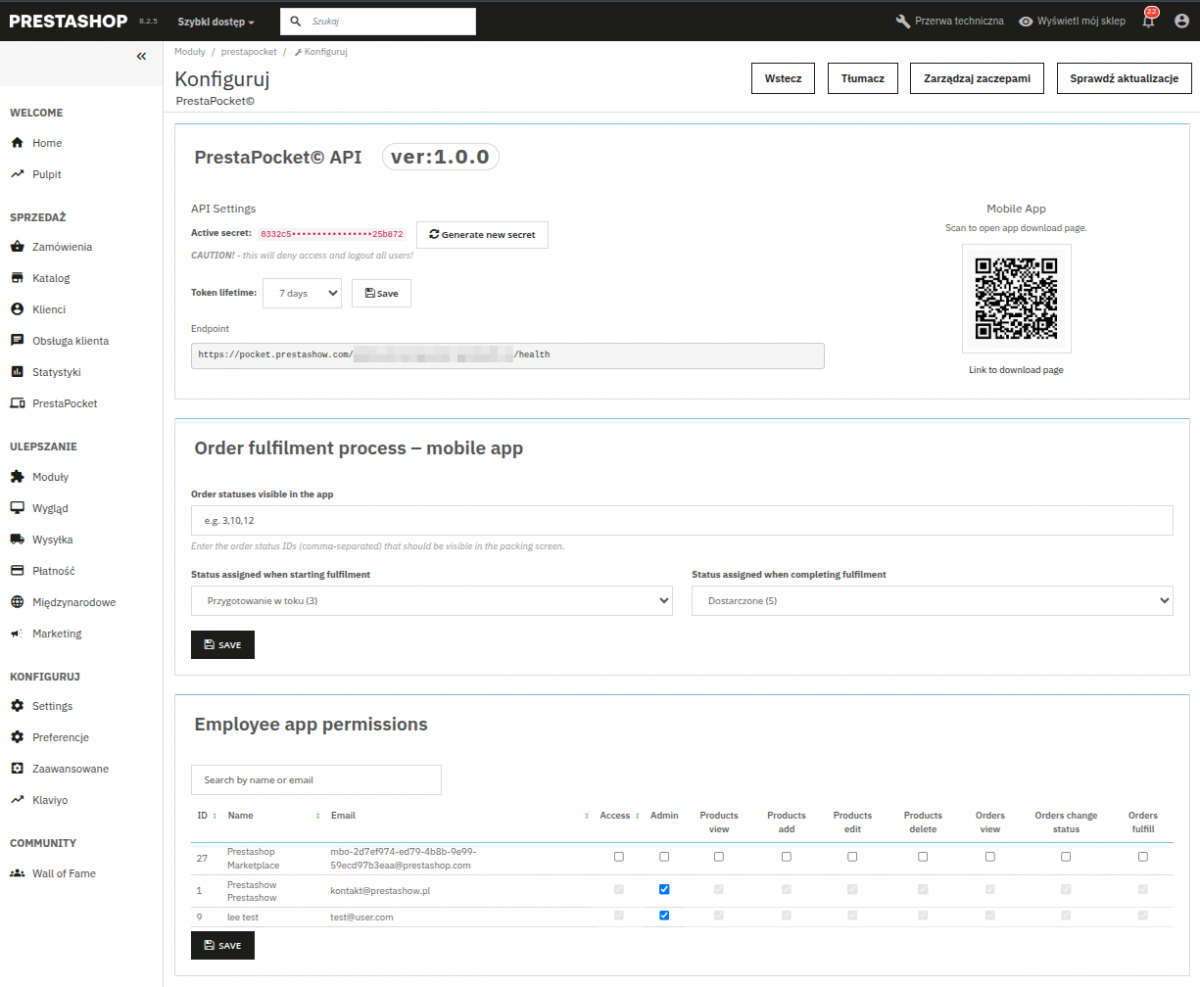Save the token lifetime setting
Screen dimensions: 1200x987
point(381,293)
